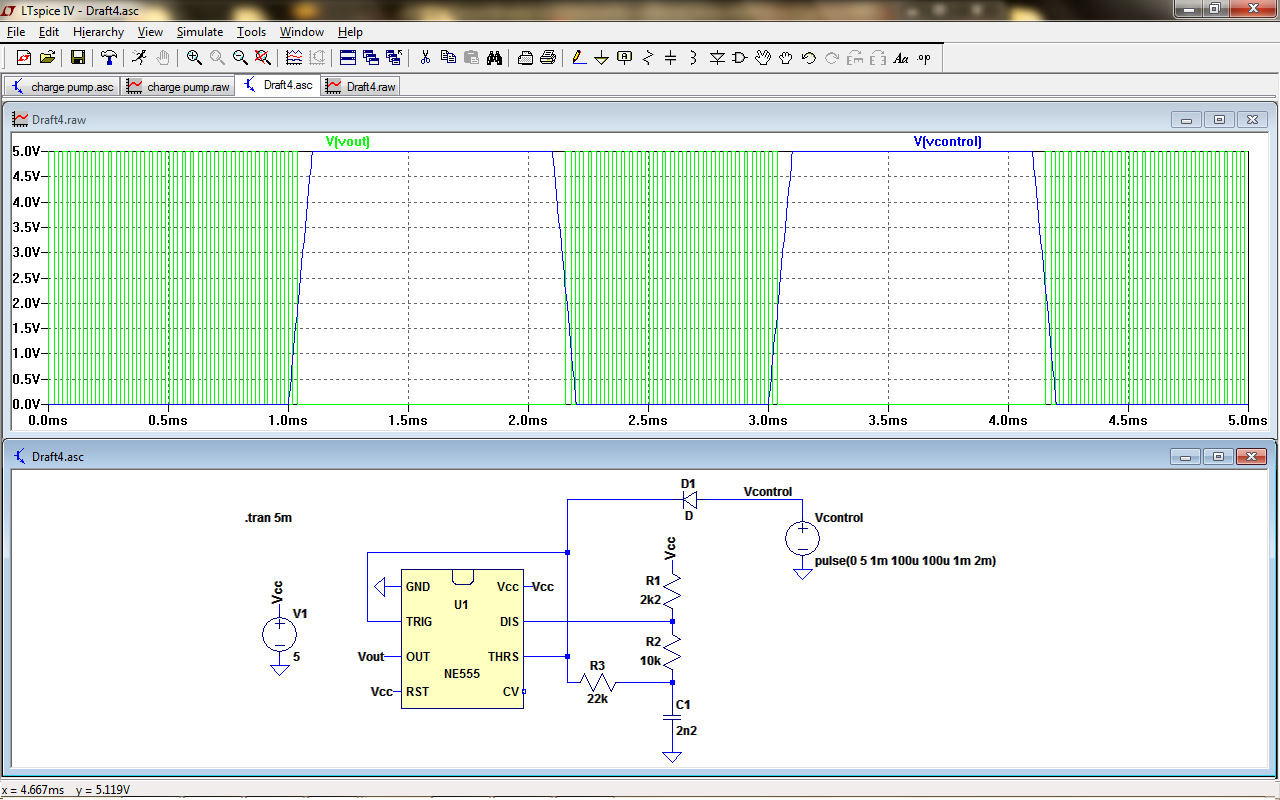
Task: Click the Tile Windows horizontally icon
Action: 347,58
